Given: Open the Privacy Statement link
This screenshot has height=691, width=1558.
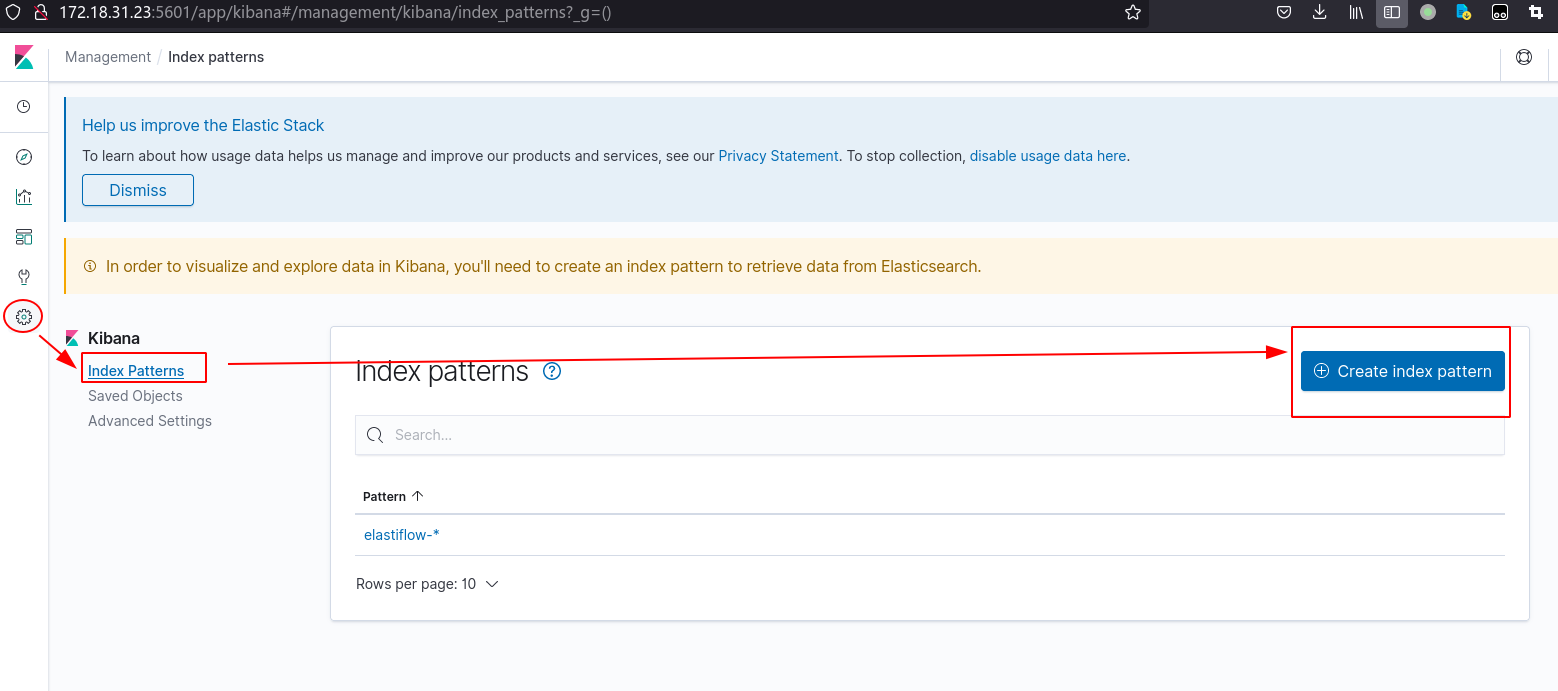Looking at the screenshot, I should coord(779,156).
